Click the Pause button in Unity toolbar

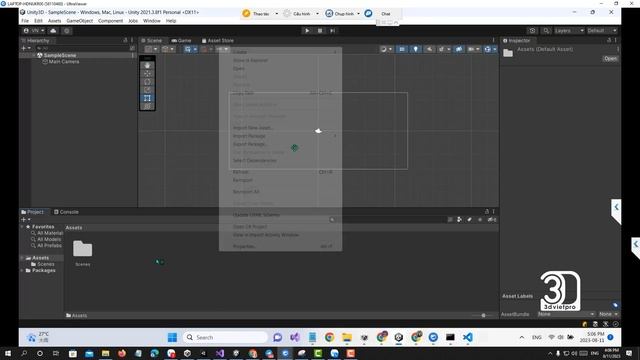(320, 31)
